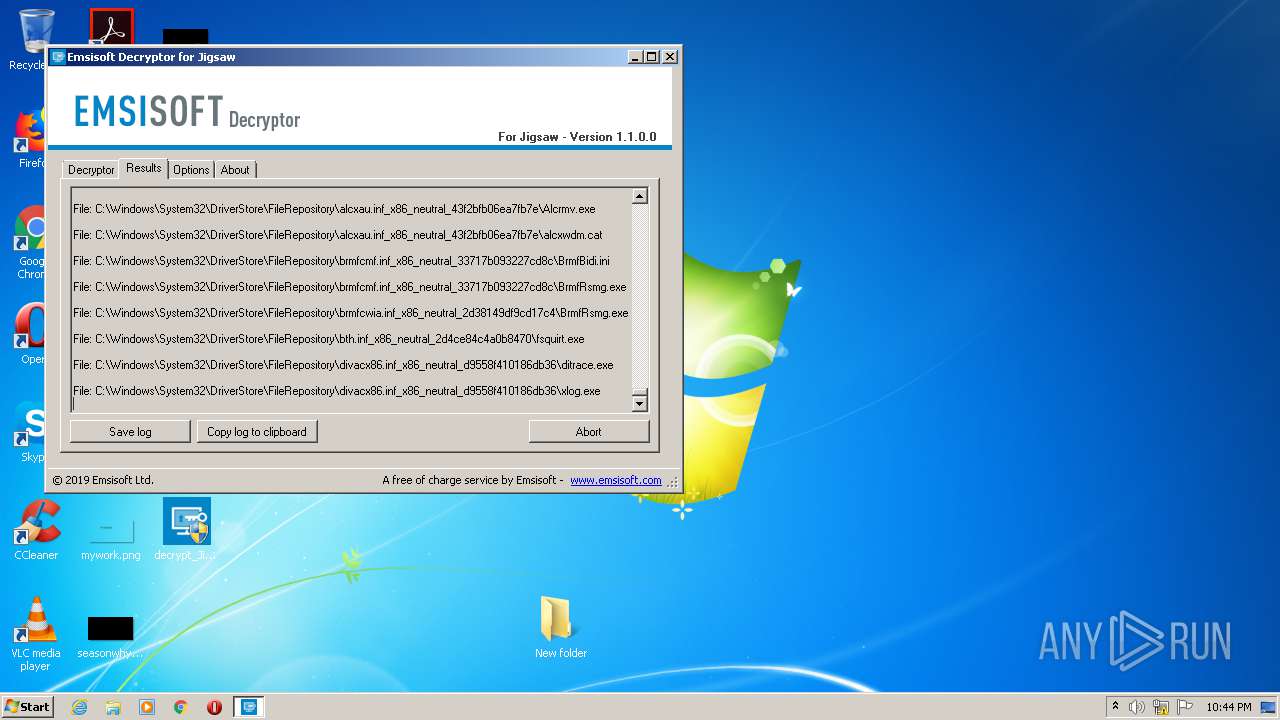Click Copy log to clipboard
Viewport: 1280px width, 720px height.
coord(257,432)
